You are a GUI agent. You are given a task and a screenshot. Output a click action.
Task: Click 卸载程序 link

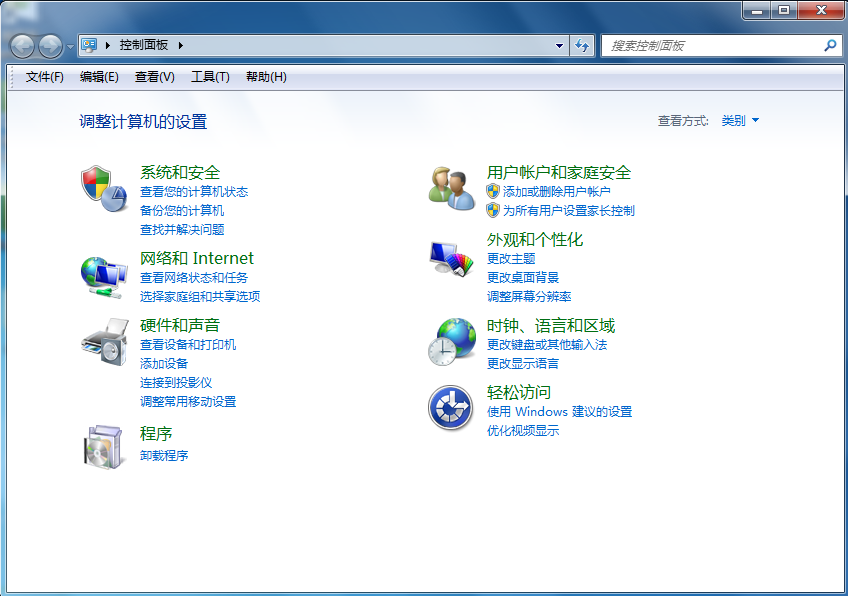[x=164, y=455]
